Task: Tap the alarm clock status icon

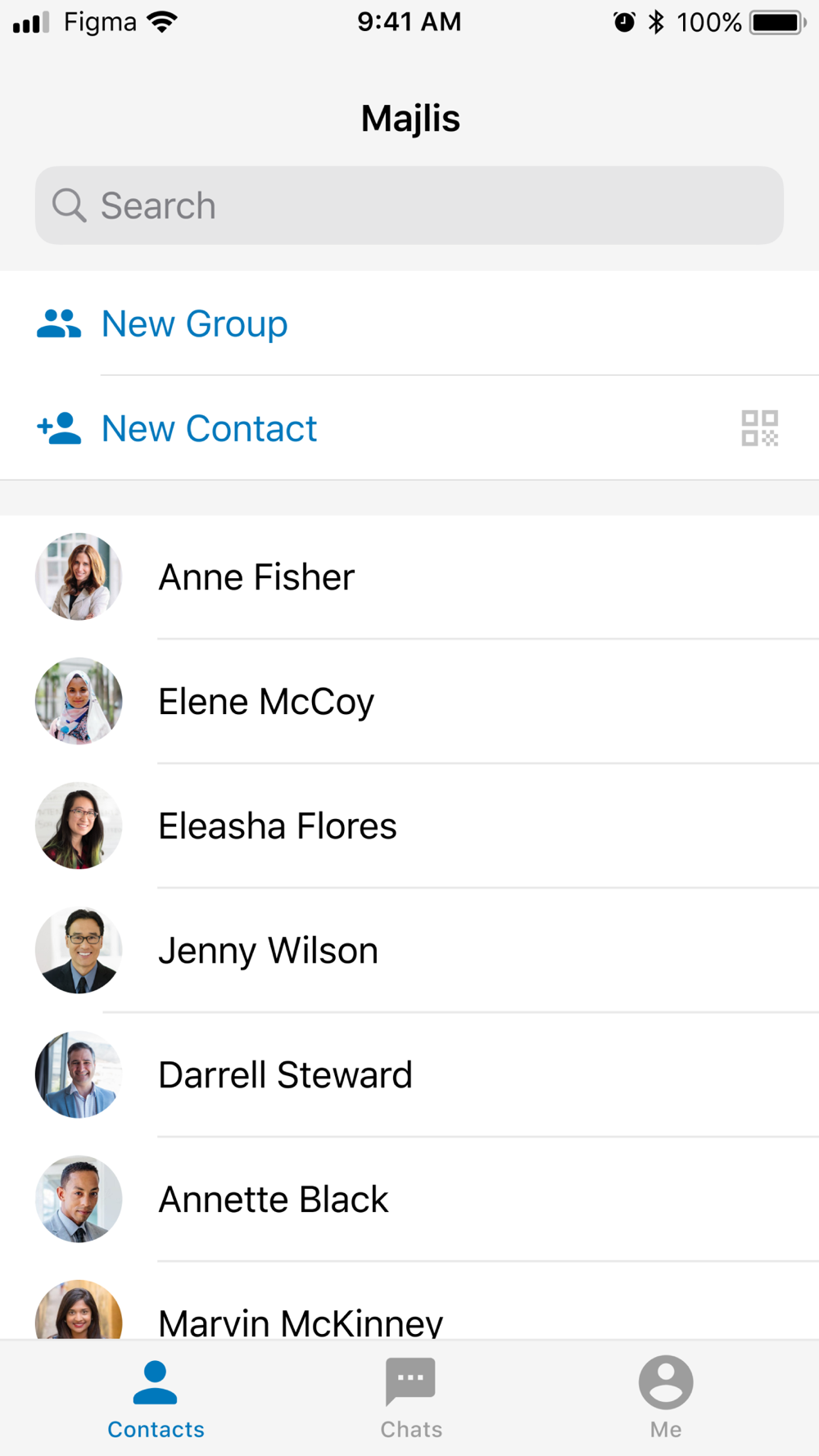Action: click(624, 22)
